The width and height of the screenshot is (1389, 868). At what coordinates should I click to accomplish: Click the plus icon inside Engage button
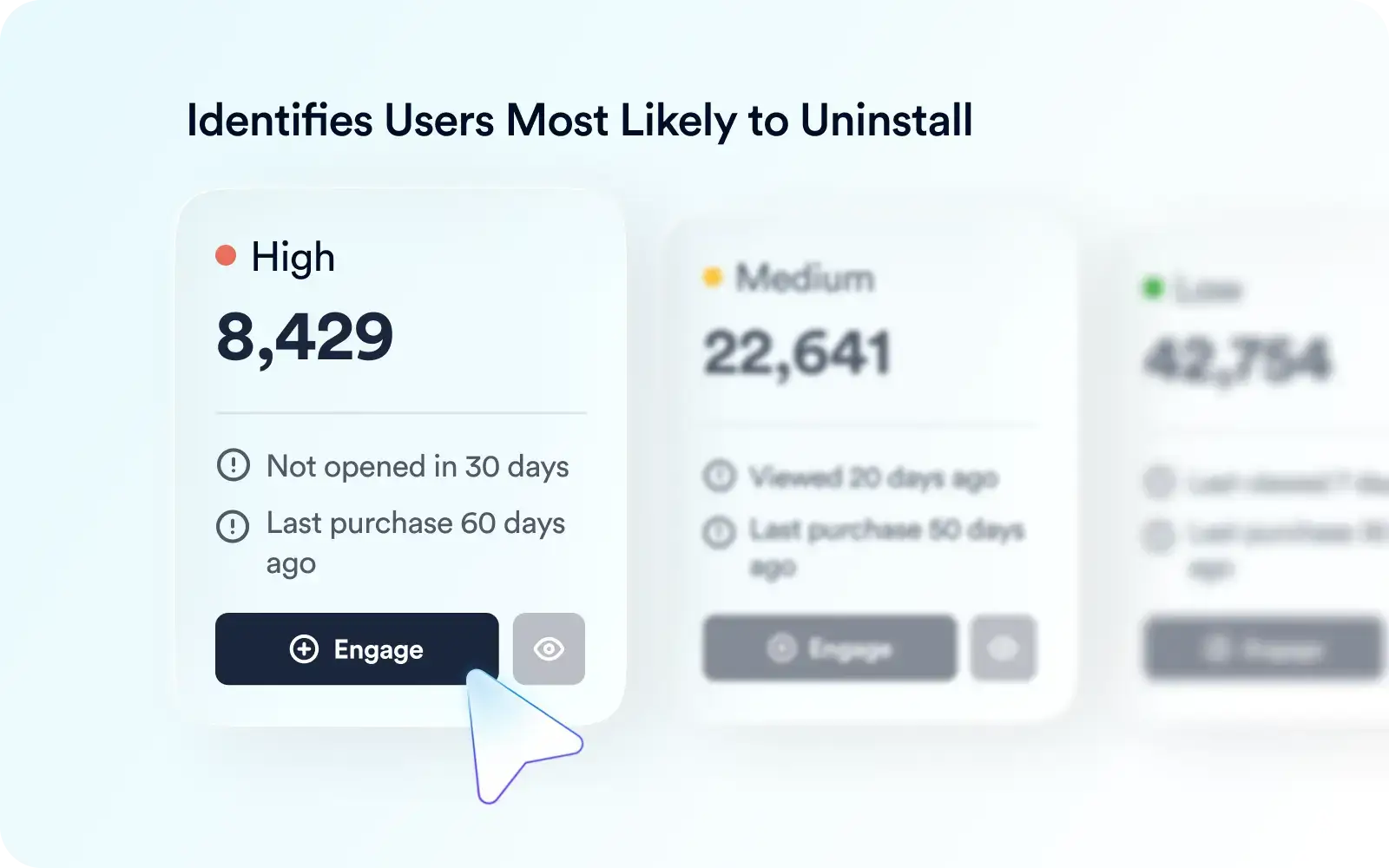tap(304, 649)
